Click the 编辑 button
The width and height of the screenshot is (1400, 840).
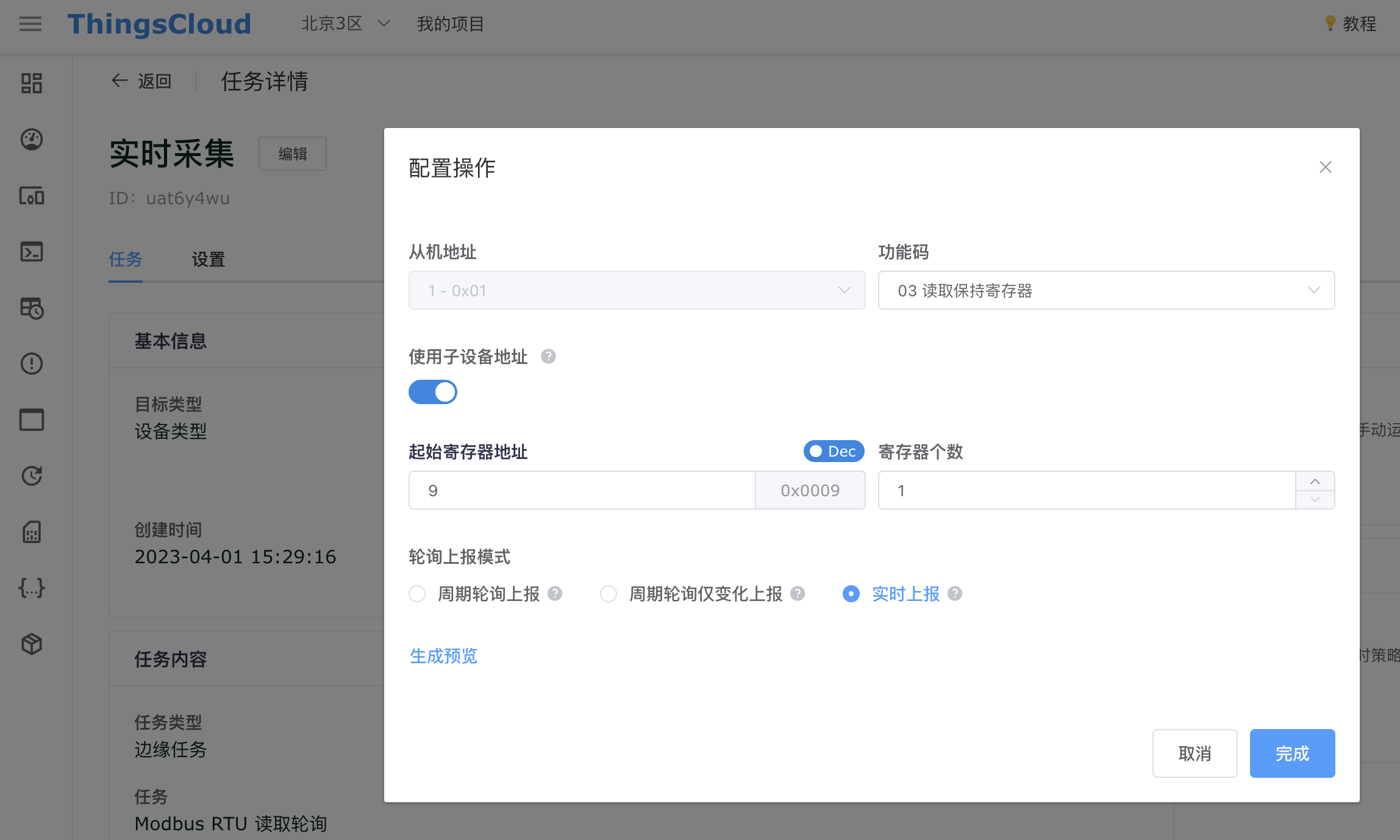(x=293, y=154)
